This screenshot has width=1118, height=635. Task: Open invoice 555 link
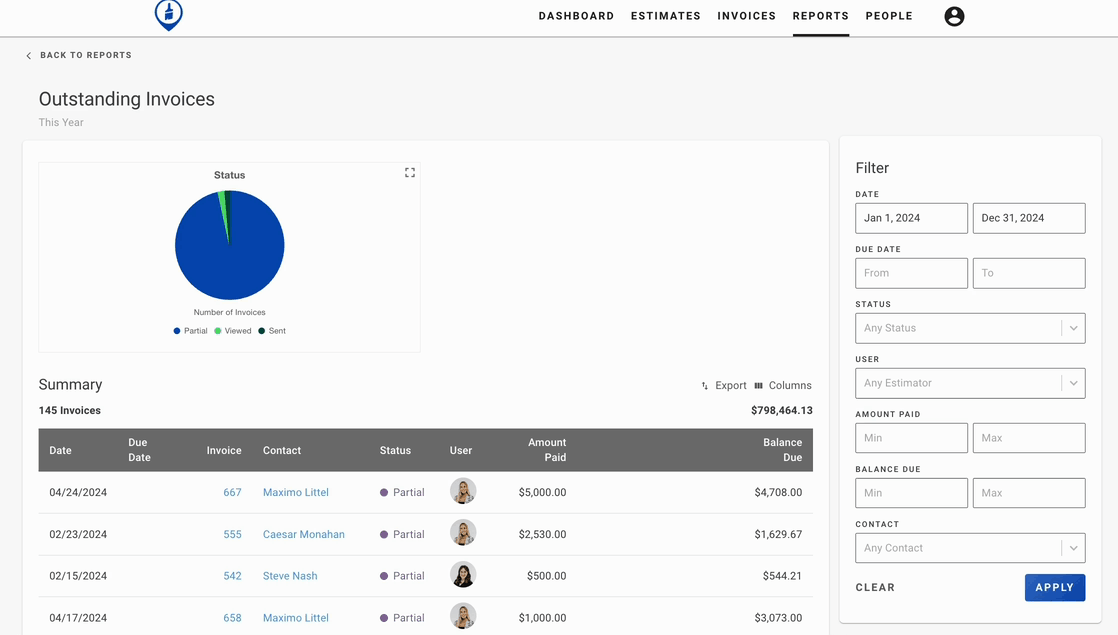point(232,535)
